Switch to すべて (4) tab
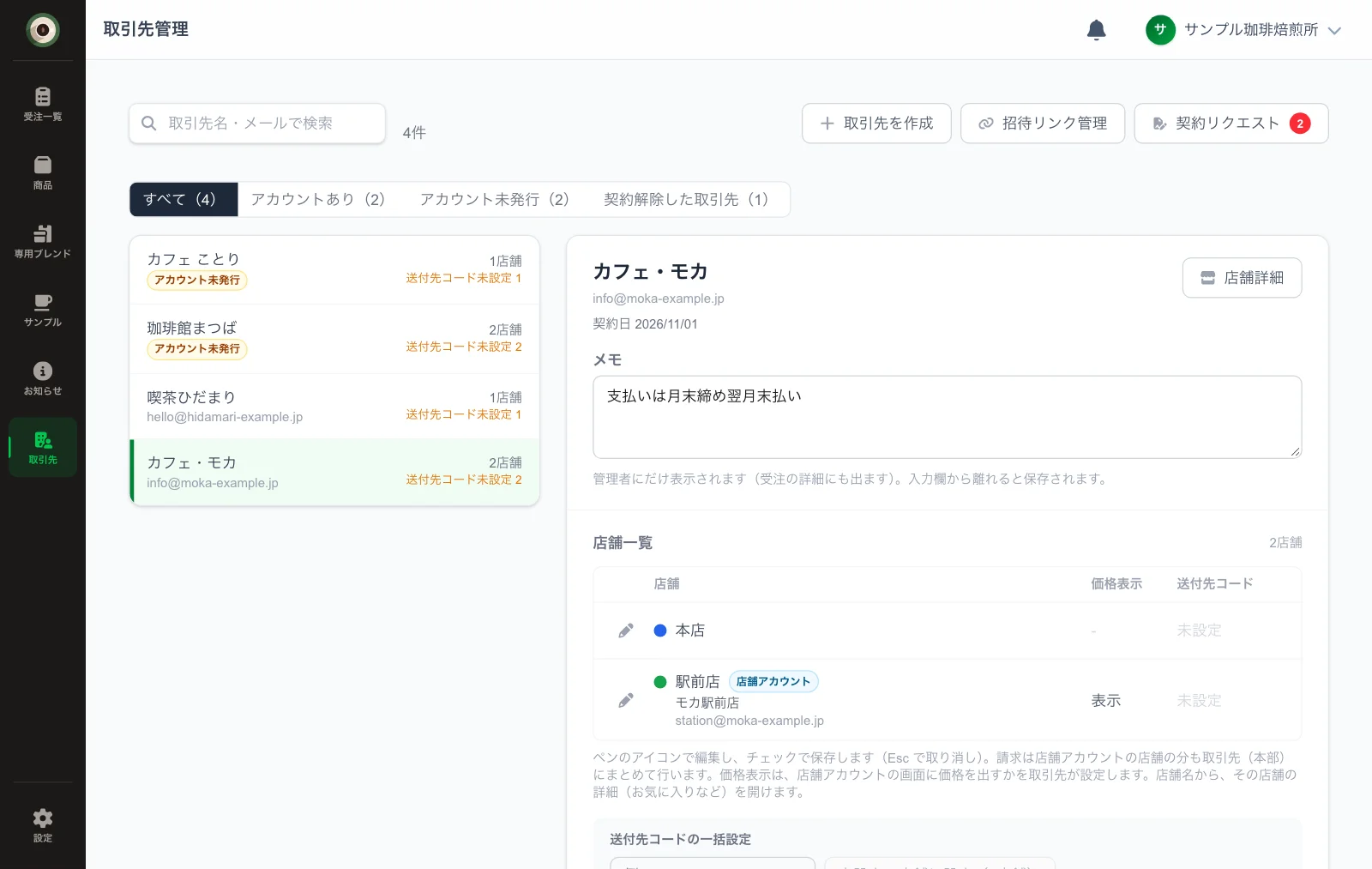 pos(184,199)
